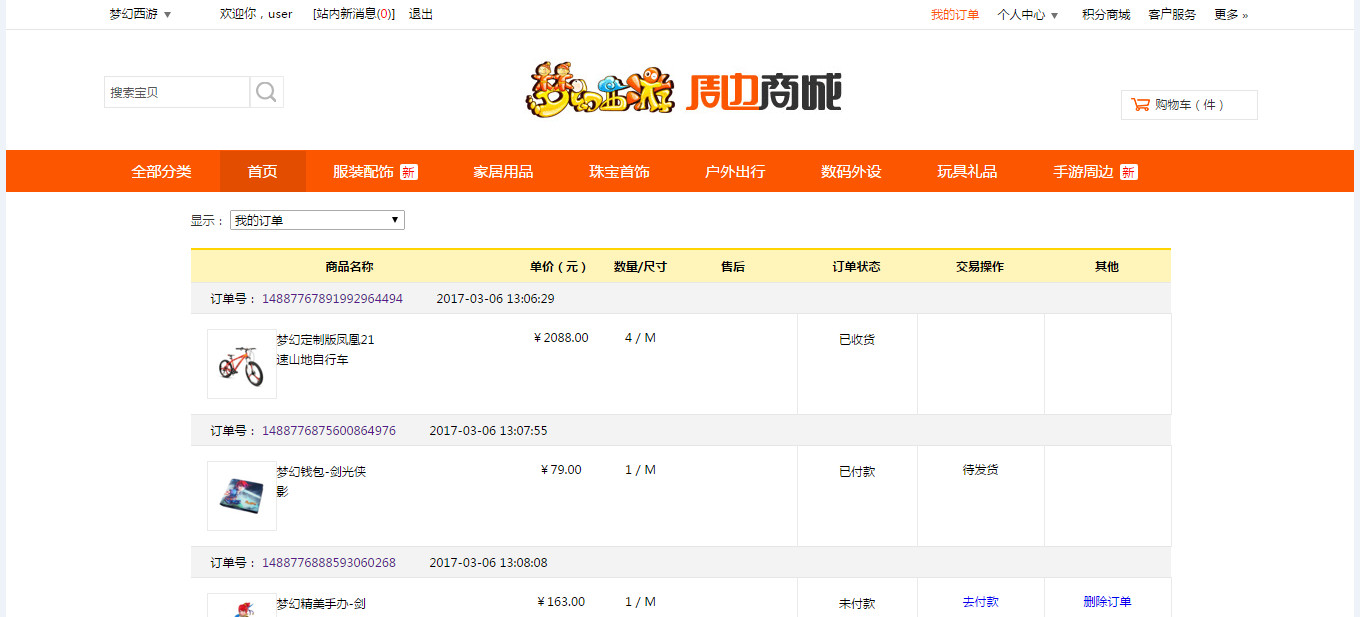Screen dimensions: 1360x617
Task: Click the 商品名称 column header
Action: pyautogui.click(x=349, y=267)
